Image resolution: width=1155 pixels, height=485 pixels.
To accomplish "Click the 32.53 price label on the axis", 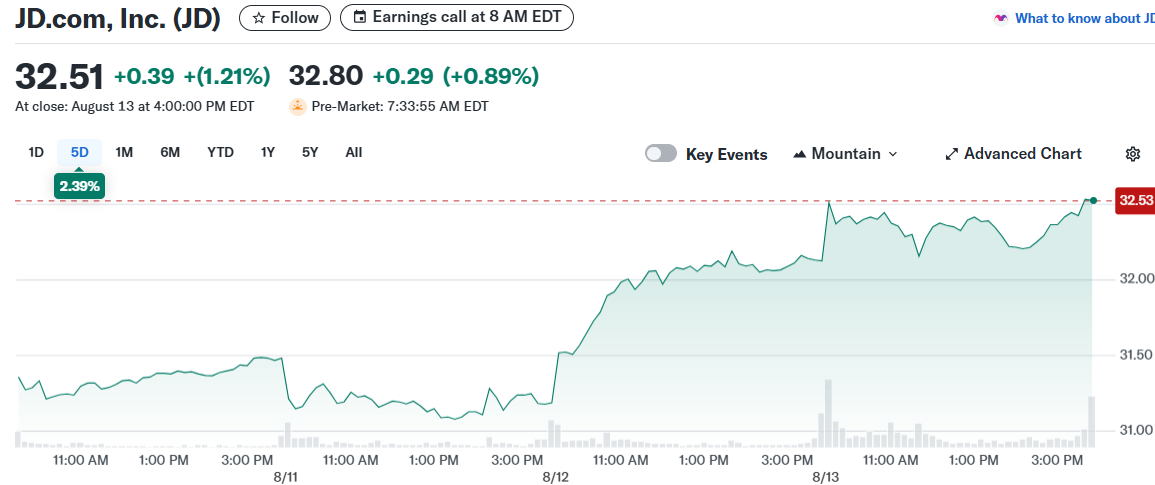I will pos(1135,200).
